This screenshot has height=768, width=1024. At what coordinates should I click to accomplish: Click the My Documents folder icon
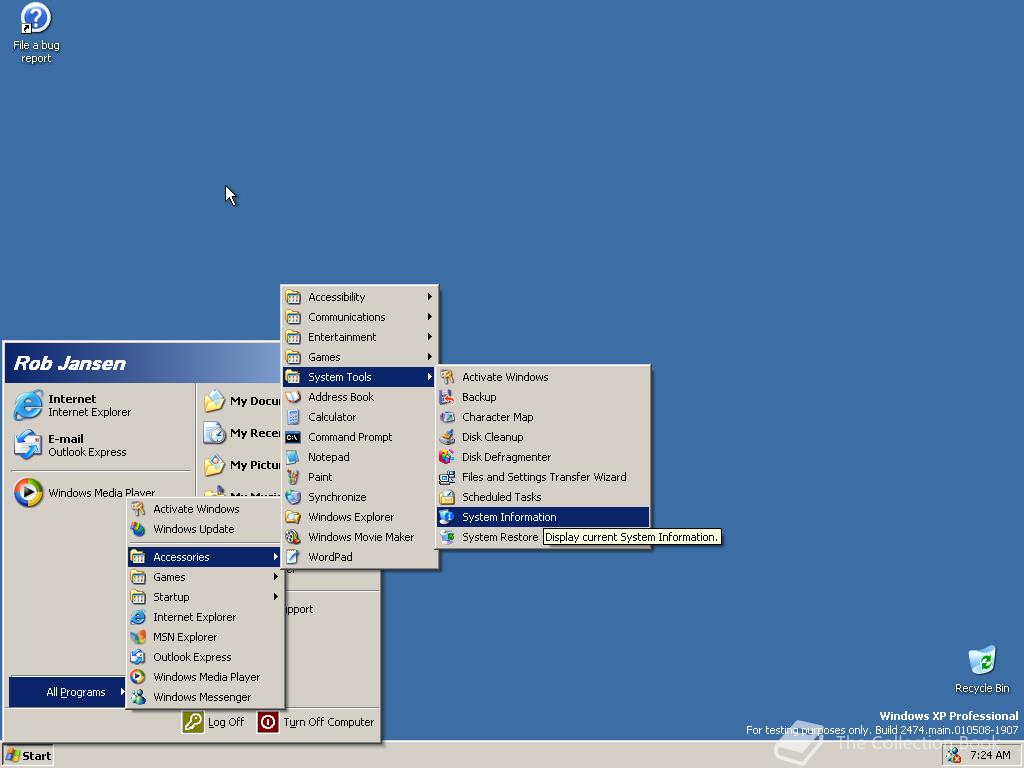(214, 400)
